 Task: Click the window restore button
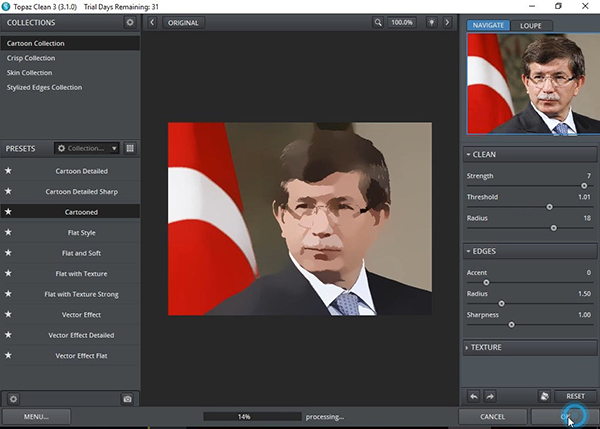click(558, 6)
